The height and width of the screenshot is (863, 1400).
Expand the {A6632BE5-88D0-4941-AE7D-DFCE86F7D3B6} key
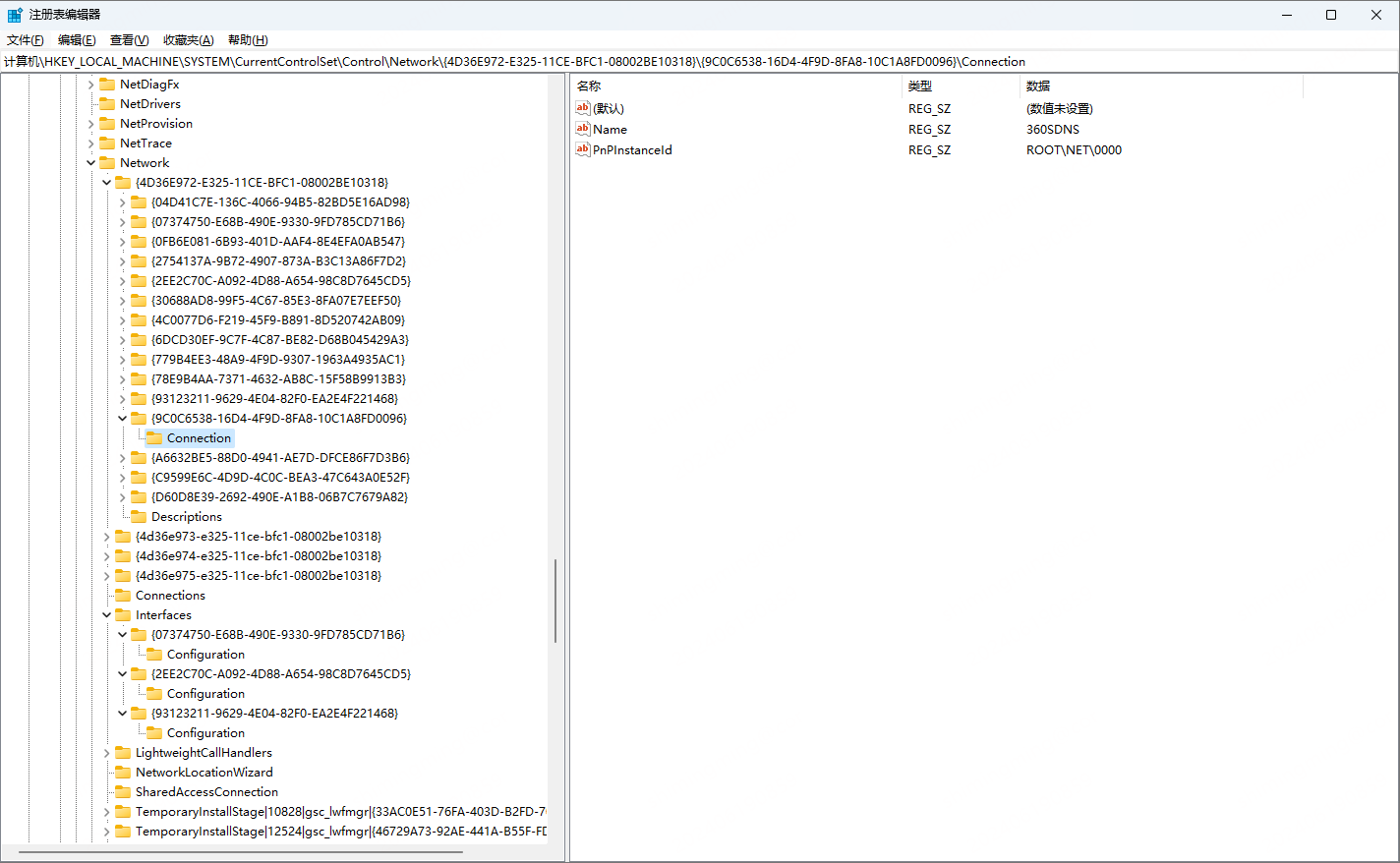123,458
